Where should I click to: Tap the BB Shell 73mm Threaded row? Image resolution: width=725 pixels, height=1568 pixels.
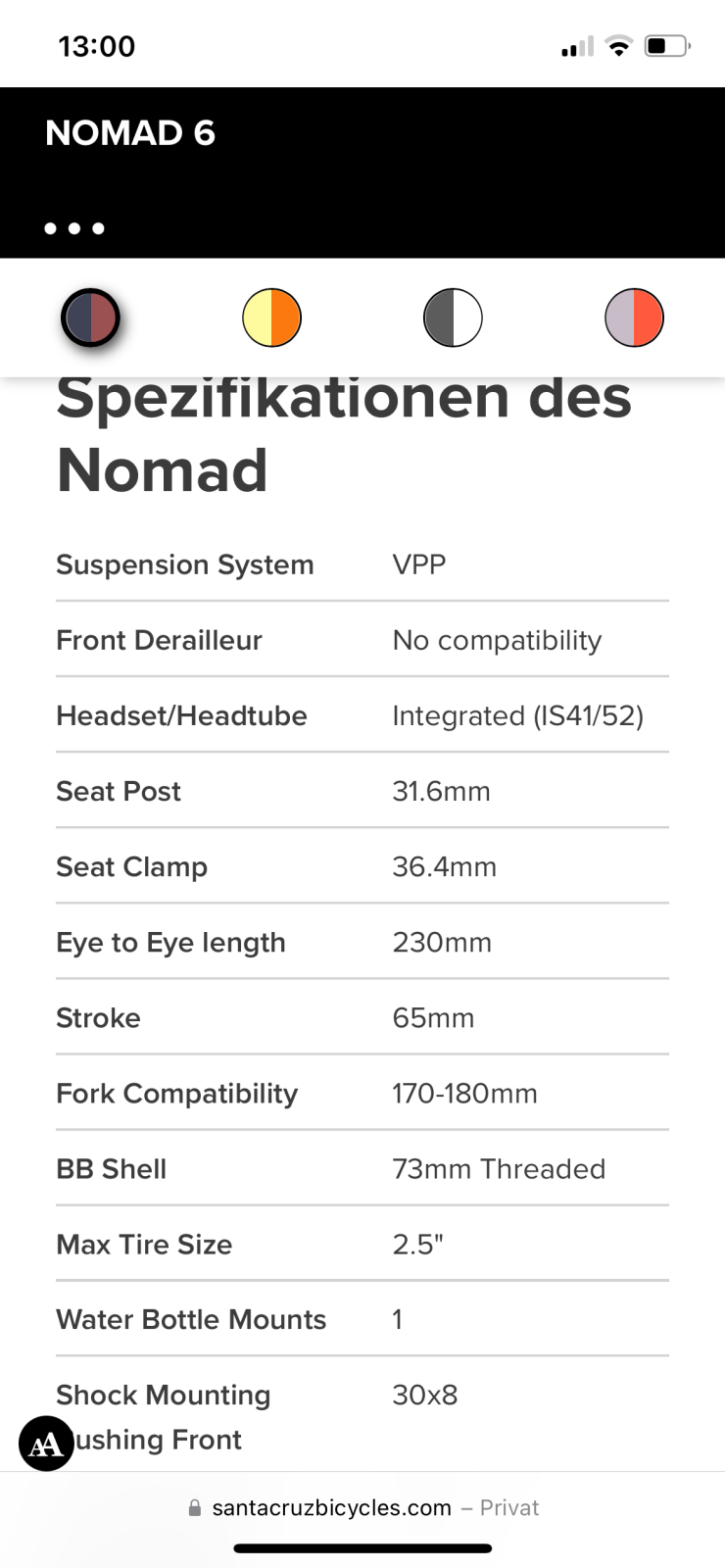point(362,1168)
